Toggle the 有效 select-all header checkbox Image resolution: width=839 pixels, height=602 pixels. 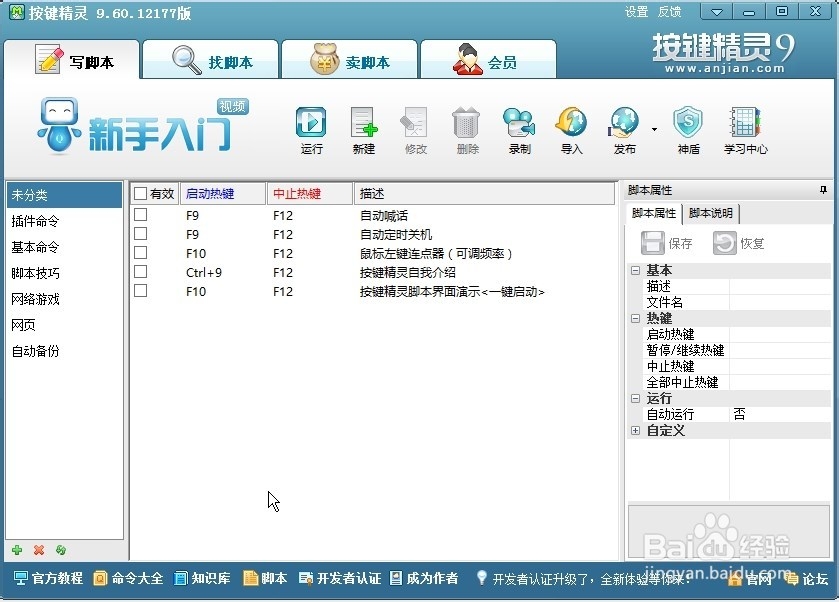coord(140,193)
